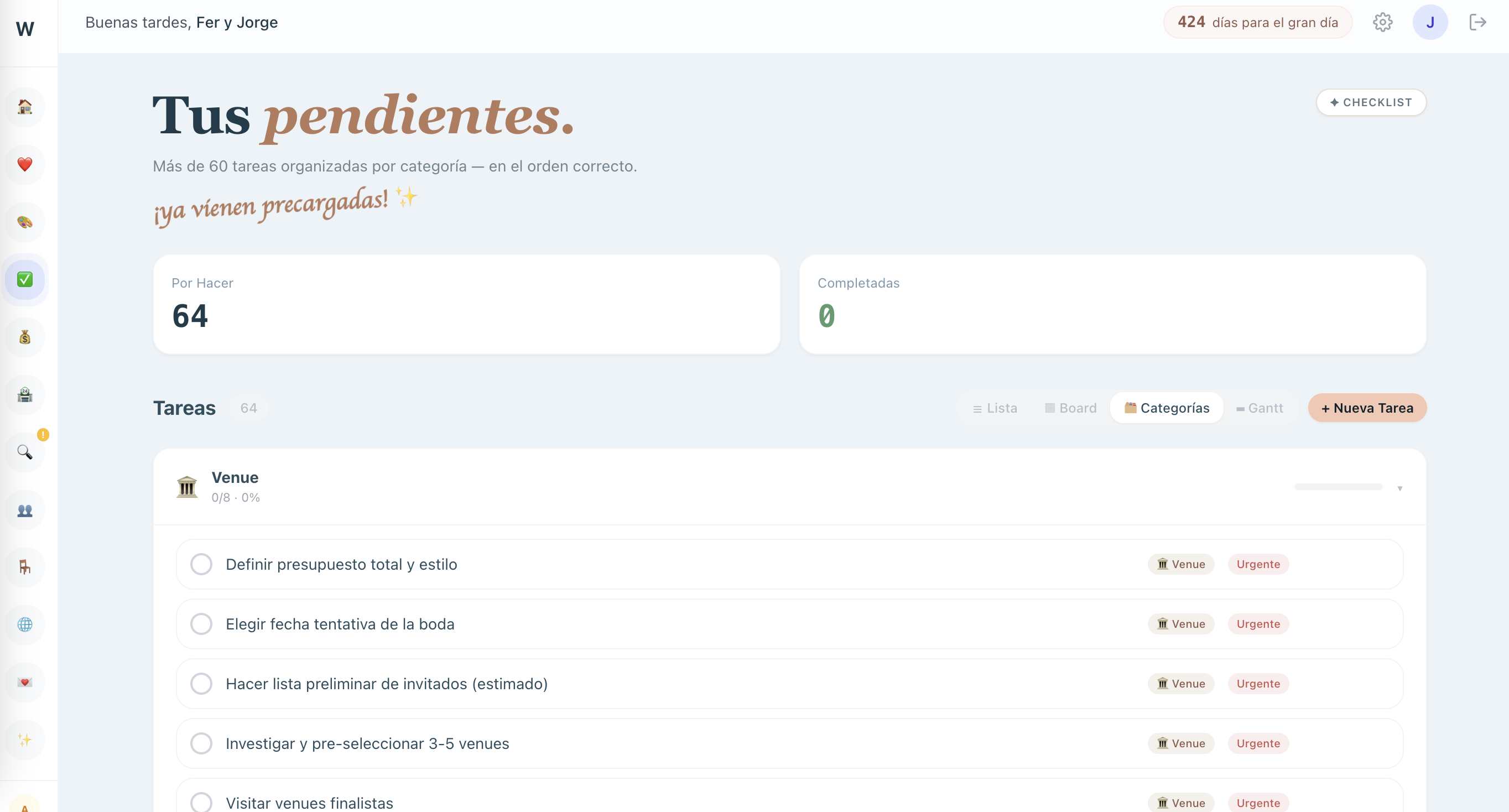Screen dimensions: 1509x812
Task: Click the Venue progress bar
Action: [1338, 487]
